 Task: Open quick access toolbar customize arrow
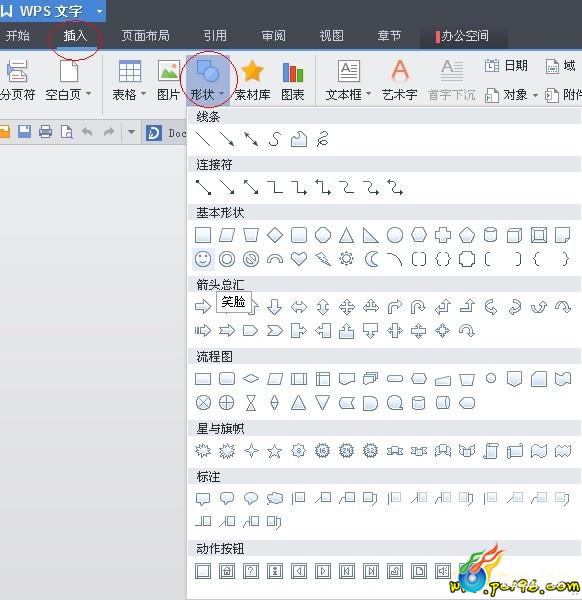(131, 132)
